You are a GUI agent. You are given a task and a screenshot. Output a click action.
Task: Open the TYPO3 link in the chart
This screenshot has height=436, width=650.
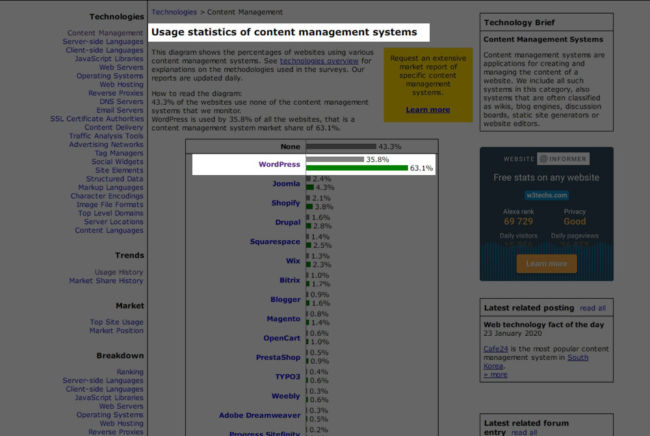(288, 376)
